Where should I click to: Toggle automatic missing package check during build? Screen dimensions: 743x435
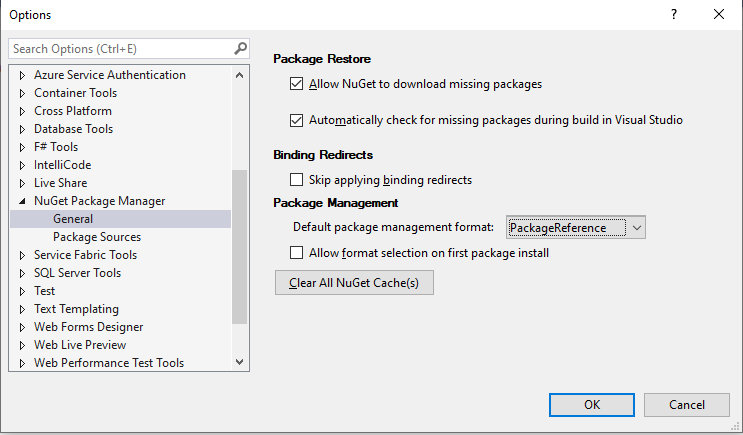point(296,120)
